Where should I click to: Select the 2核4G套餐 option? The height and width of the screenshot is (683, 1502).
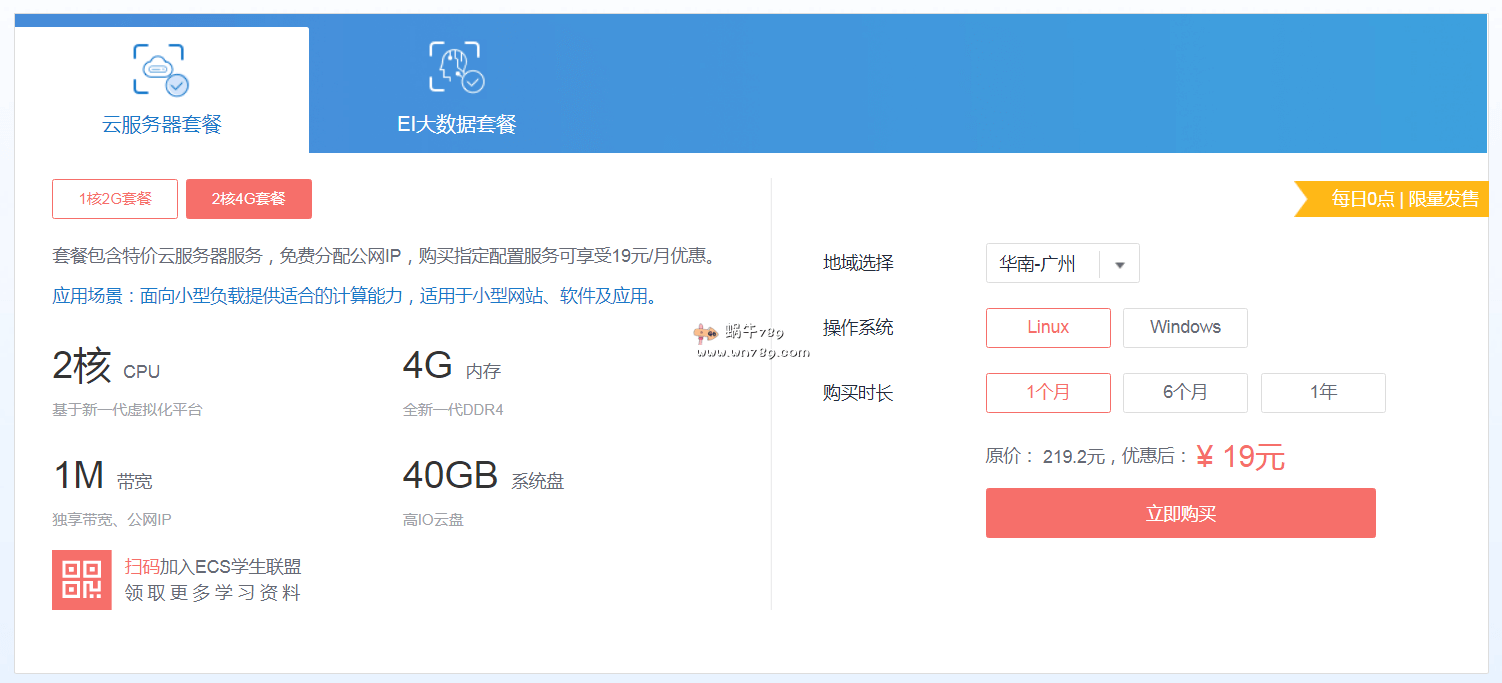pos(249,199)
